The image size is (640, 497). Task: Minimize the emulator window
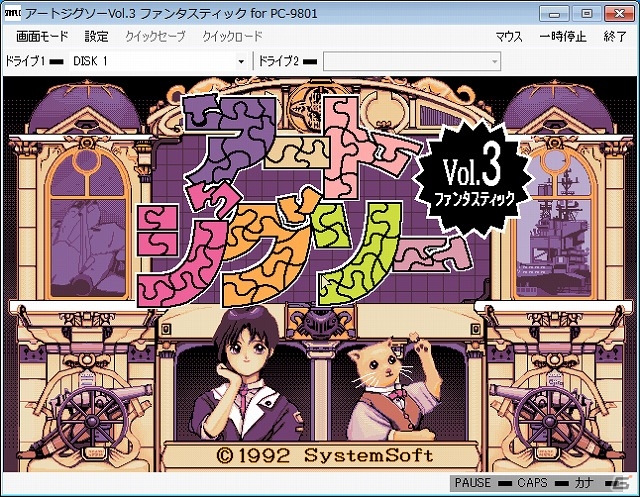tap(554, 14)
